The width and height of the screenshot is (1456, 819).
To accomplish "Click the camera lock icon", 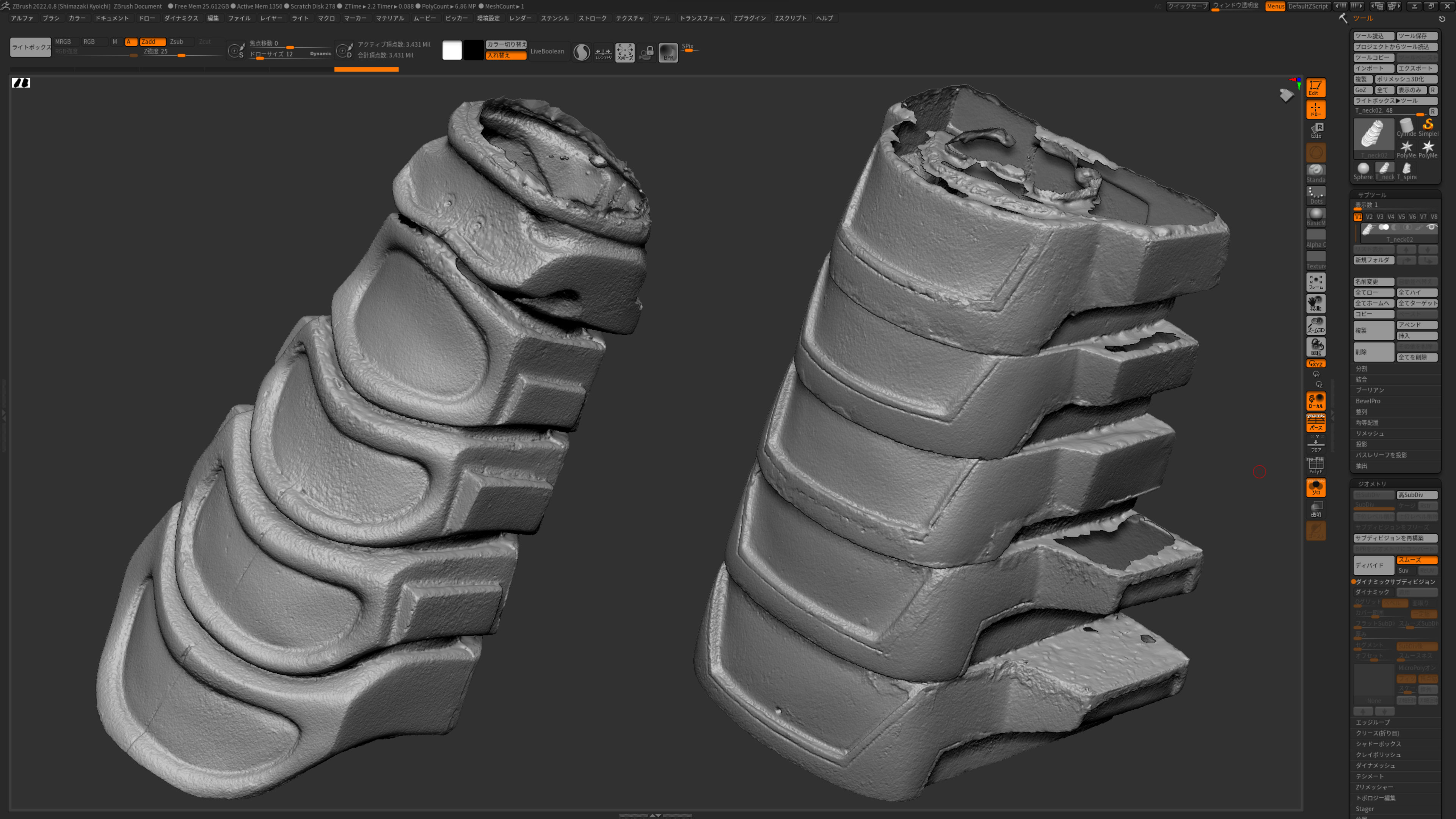I will coord(646,53).
